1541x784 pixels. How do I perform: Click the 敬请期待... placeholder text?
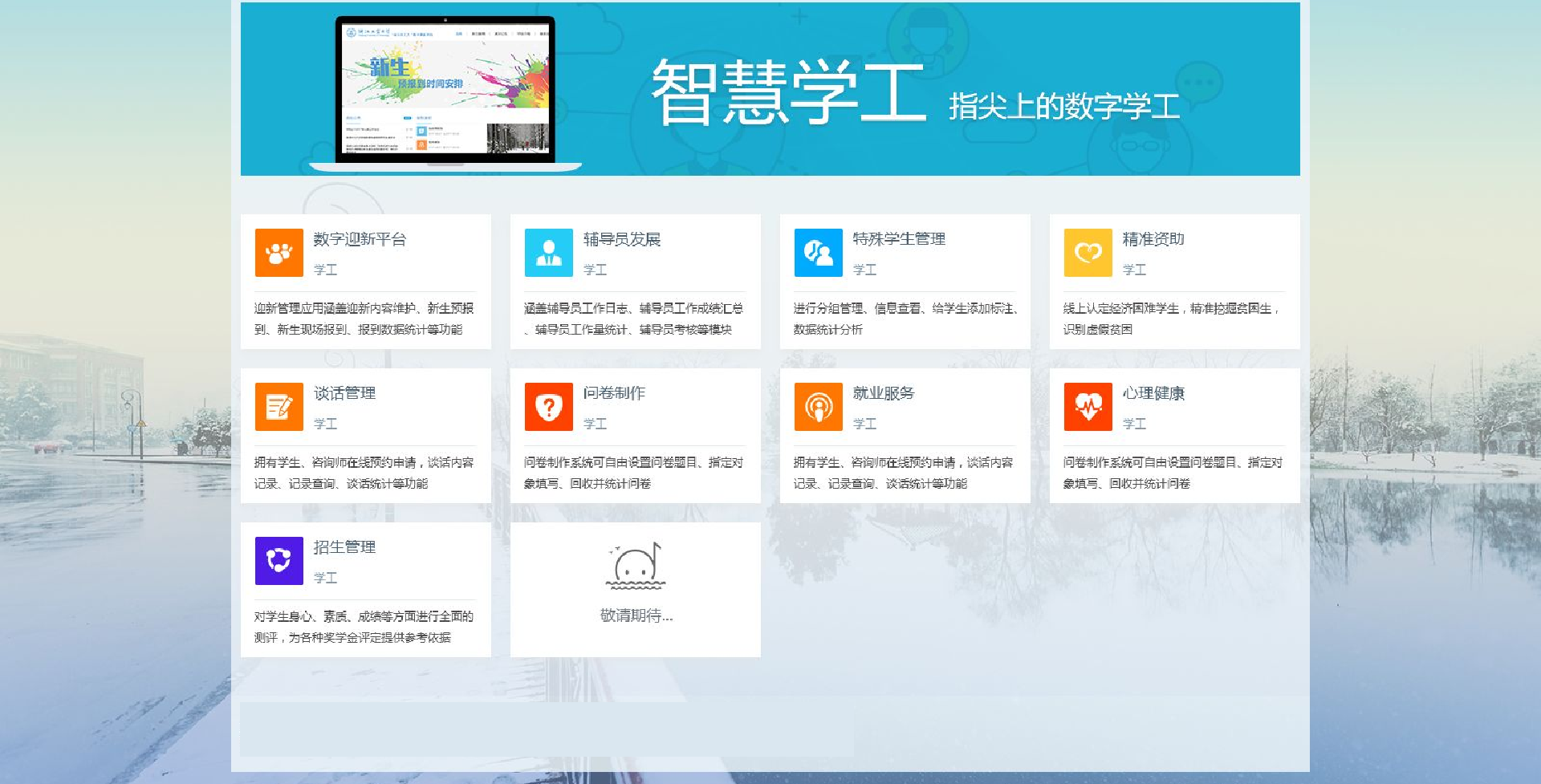click(636, 615)
